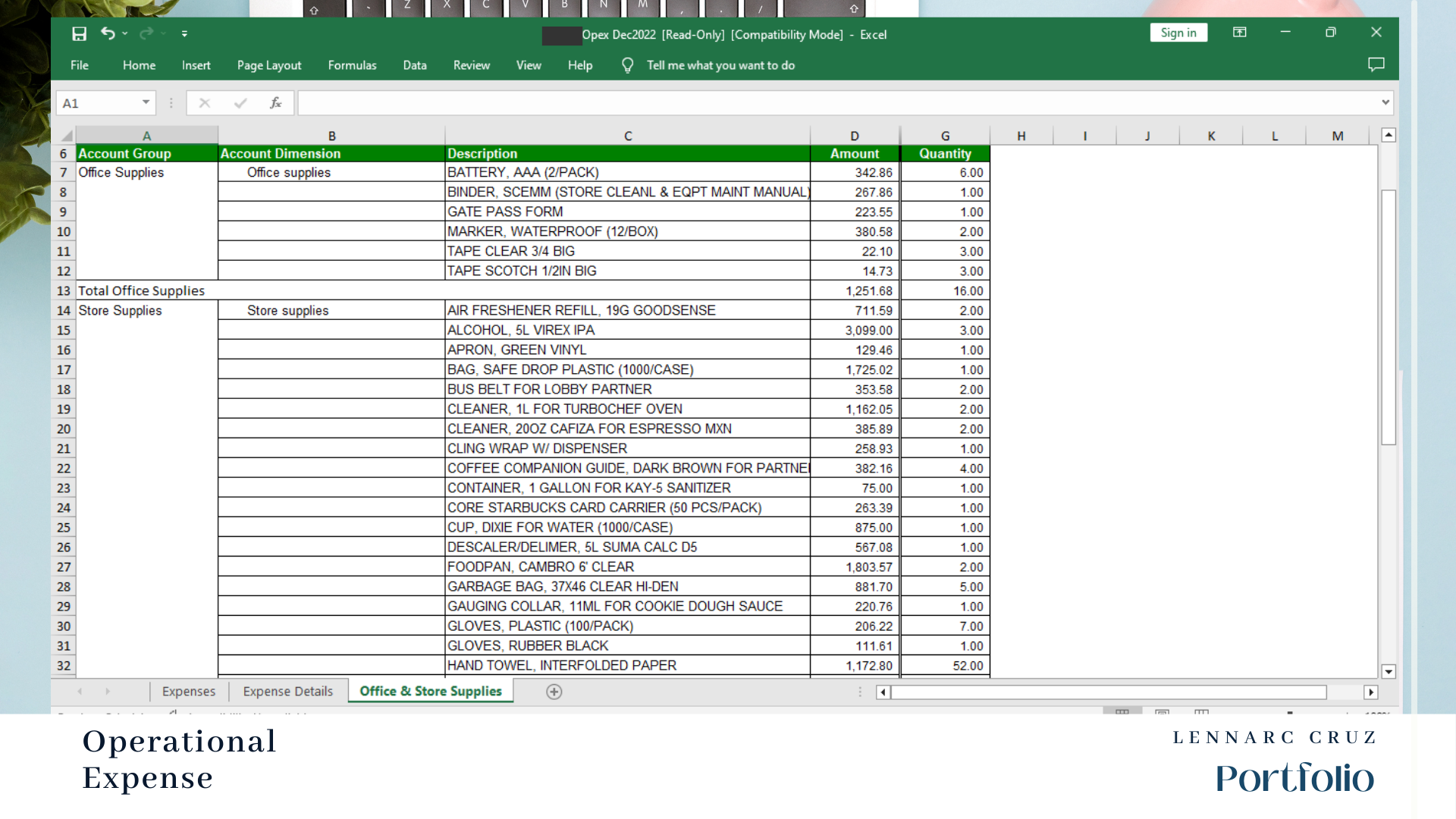
Task: Click 'ALCOHOL, 5L VIREX IPA' cell
Action: click(628, 331)
